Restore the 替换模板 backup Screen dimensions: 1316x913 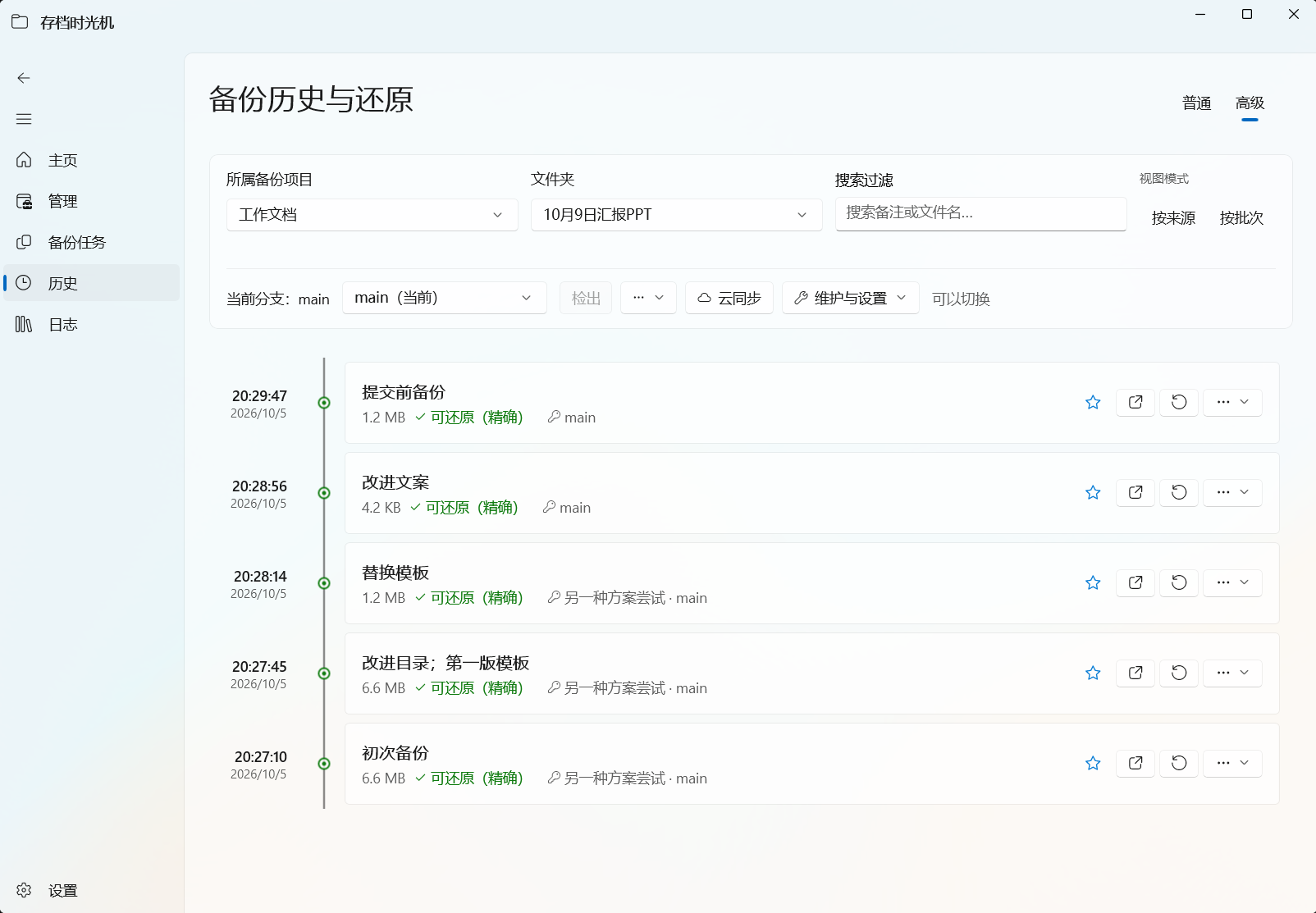pos(1179,582)
